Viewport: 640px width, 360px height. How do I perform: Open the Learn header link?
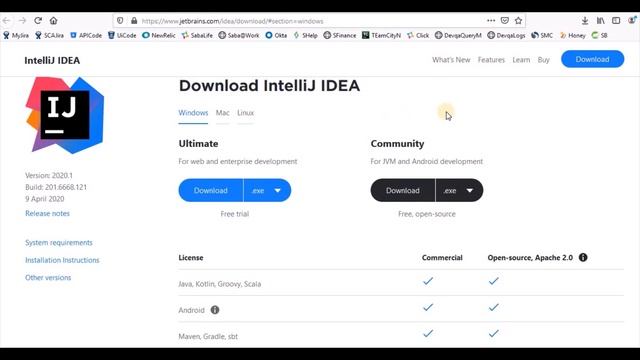pyautogui.click(x=521, y=60)
